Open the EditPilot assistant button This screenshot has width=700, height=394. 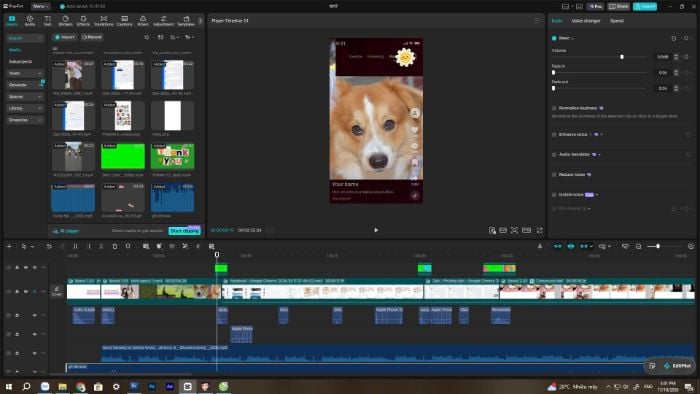pyautogui.click(x=677, y=366)
